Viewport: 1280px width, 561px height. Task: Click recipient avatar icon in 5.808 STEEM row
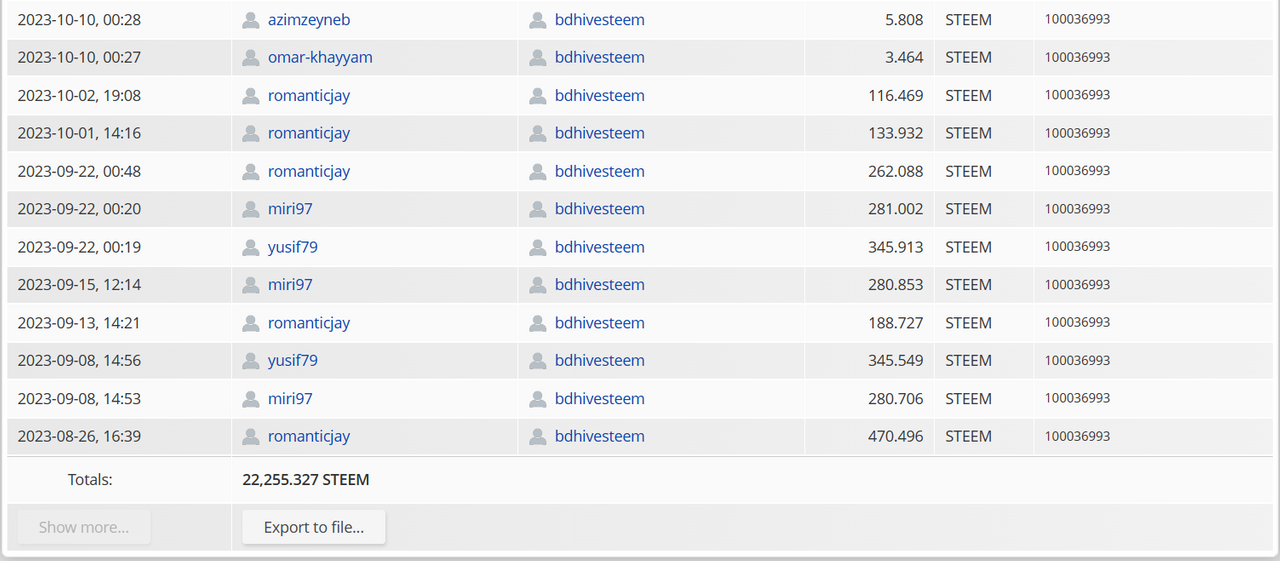click(x=538, y=20)
